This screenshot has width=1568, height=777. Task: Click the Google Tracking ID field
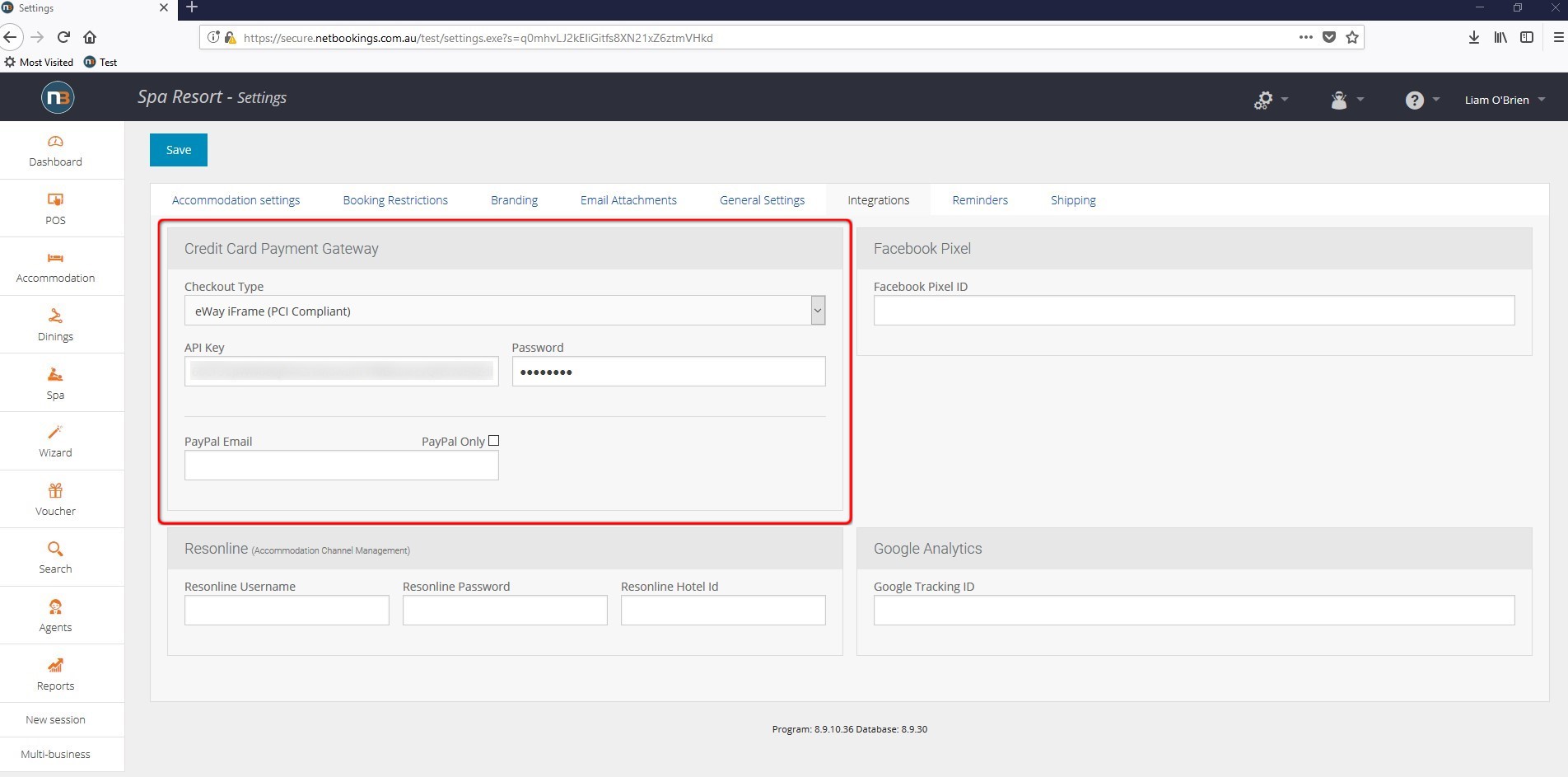[1194, 610]
